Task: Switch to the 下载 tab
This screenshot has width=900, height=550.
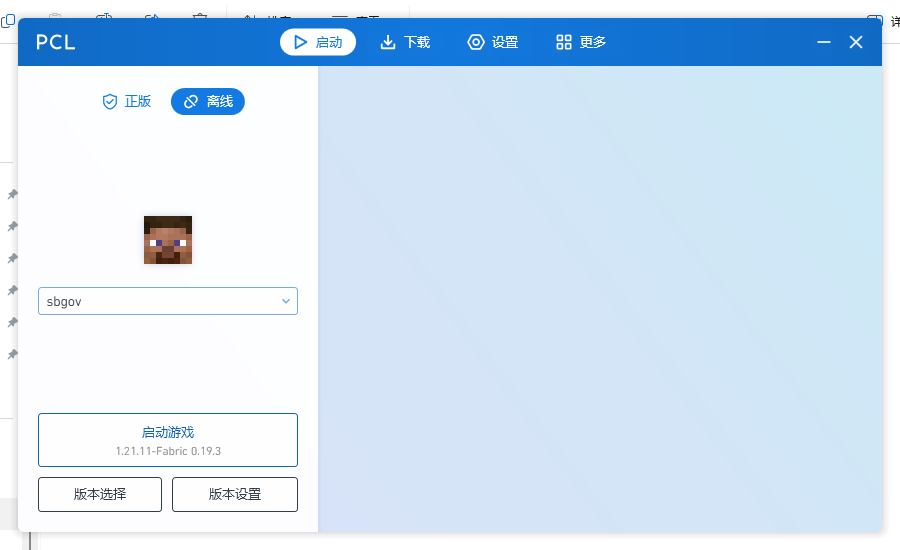Action: (x=405, y=42)
